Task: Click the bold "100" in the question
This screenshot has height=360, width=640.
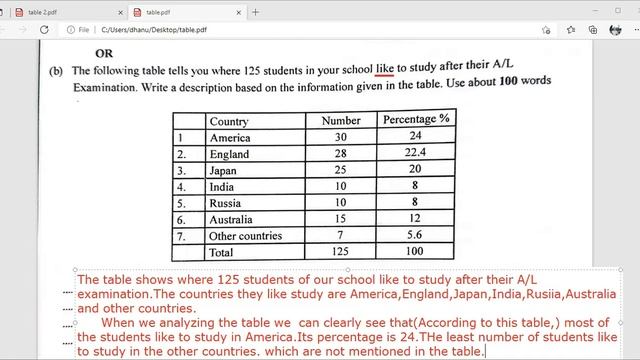Action: (x=509, y=81)
